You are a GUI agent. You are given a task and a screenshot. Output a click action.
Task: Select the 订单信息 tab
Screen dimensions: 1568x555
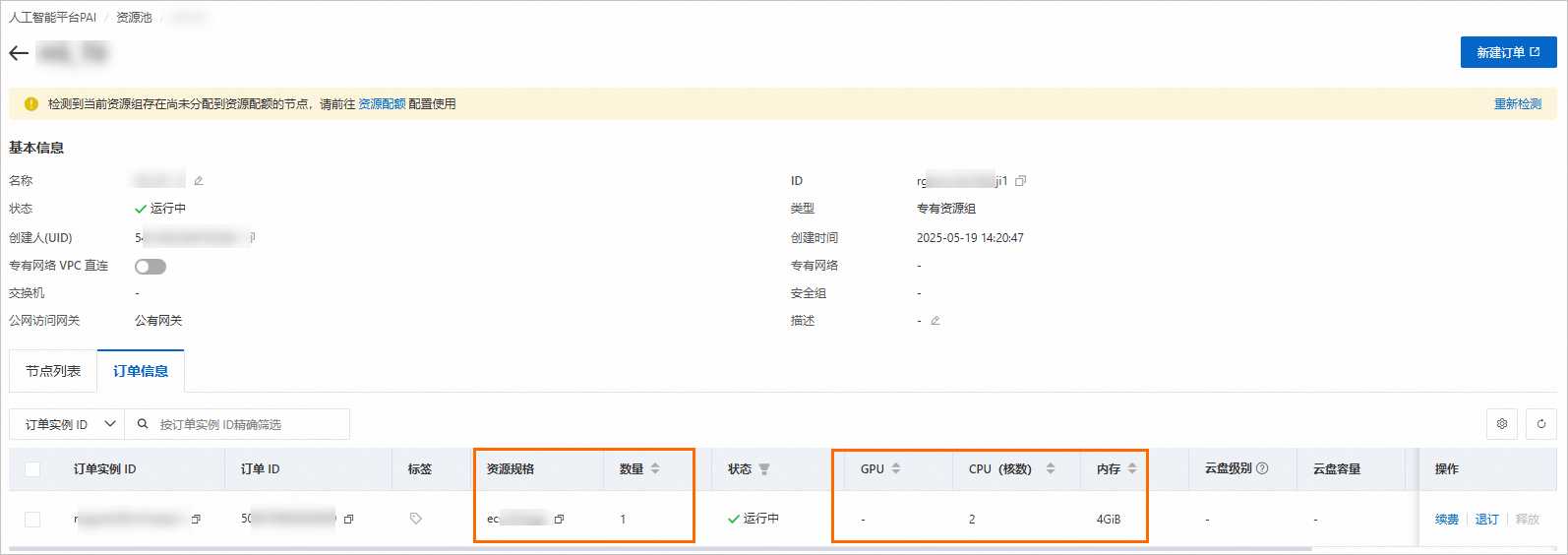[x=141, y=371]
